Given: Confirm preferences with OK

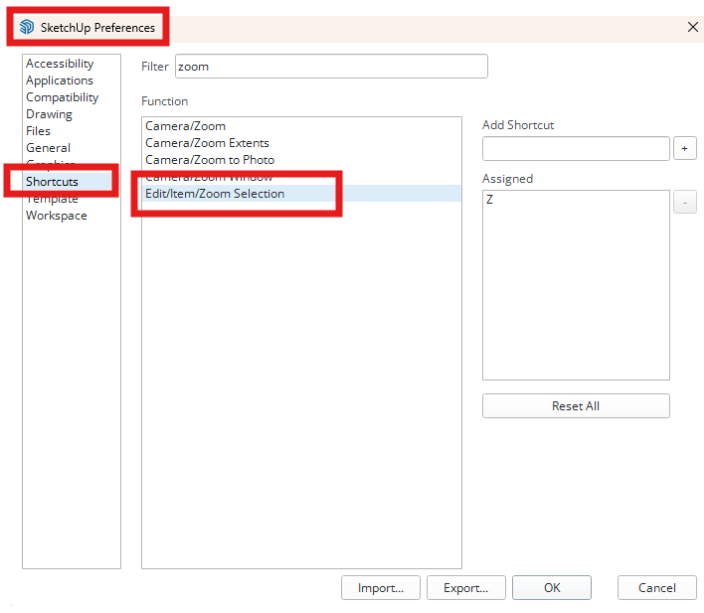Looking at the screenshot, I should pyautogui.click(x=552, y=588).
